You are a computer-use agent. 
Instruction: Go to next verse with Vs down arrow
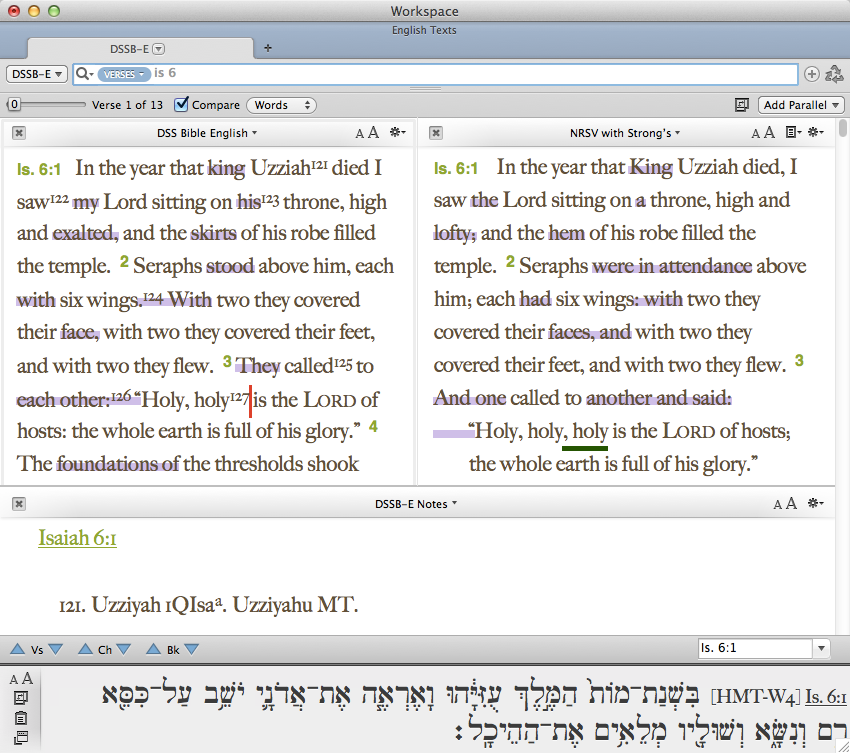click(x=56, y=649)
